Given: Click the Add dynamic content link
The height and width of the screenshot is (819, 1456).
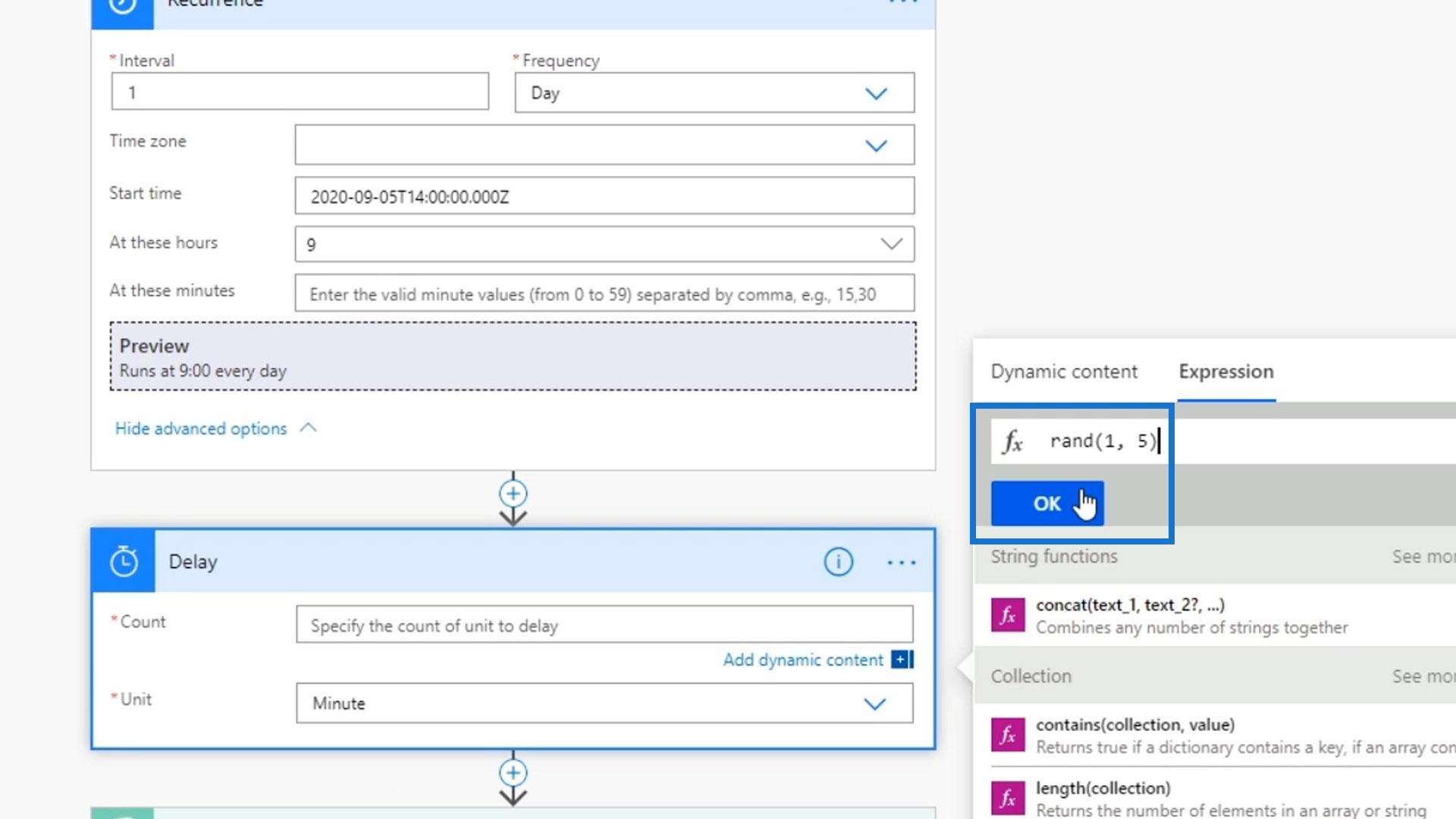Looking at the screenshot, I should click(x=803, y=660).
